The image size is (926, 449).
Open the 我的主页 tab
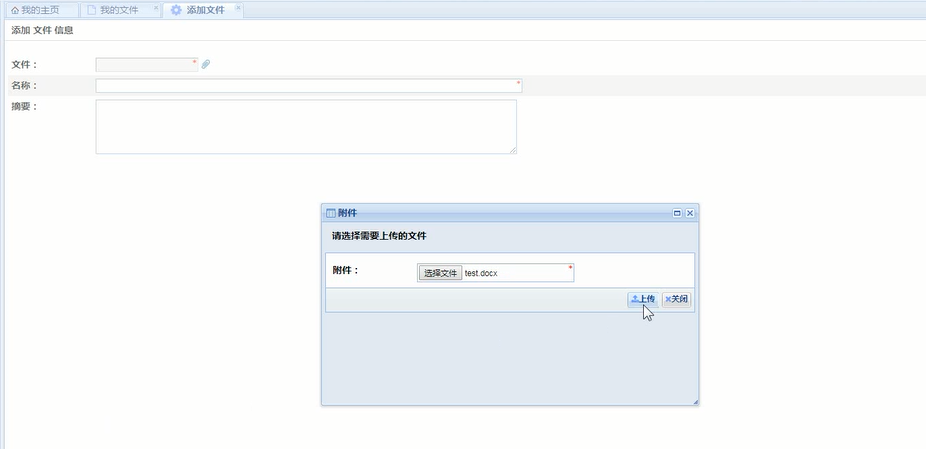coord(43,10)
